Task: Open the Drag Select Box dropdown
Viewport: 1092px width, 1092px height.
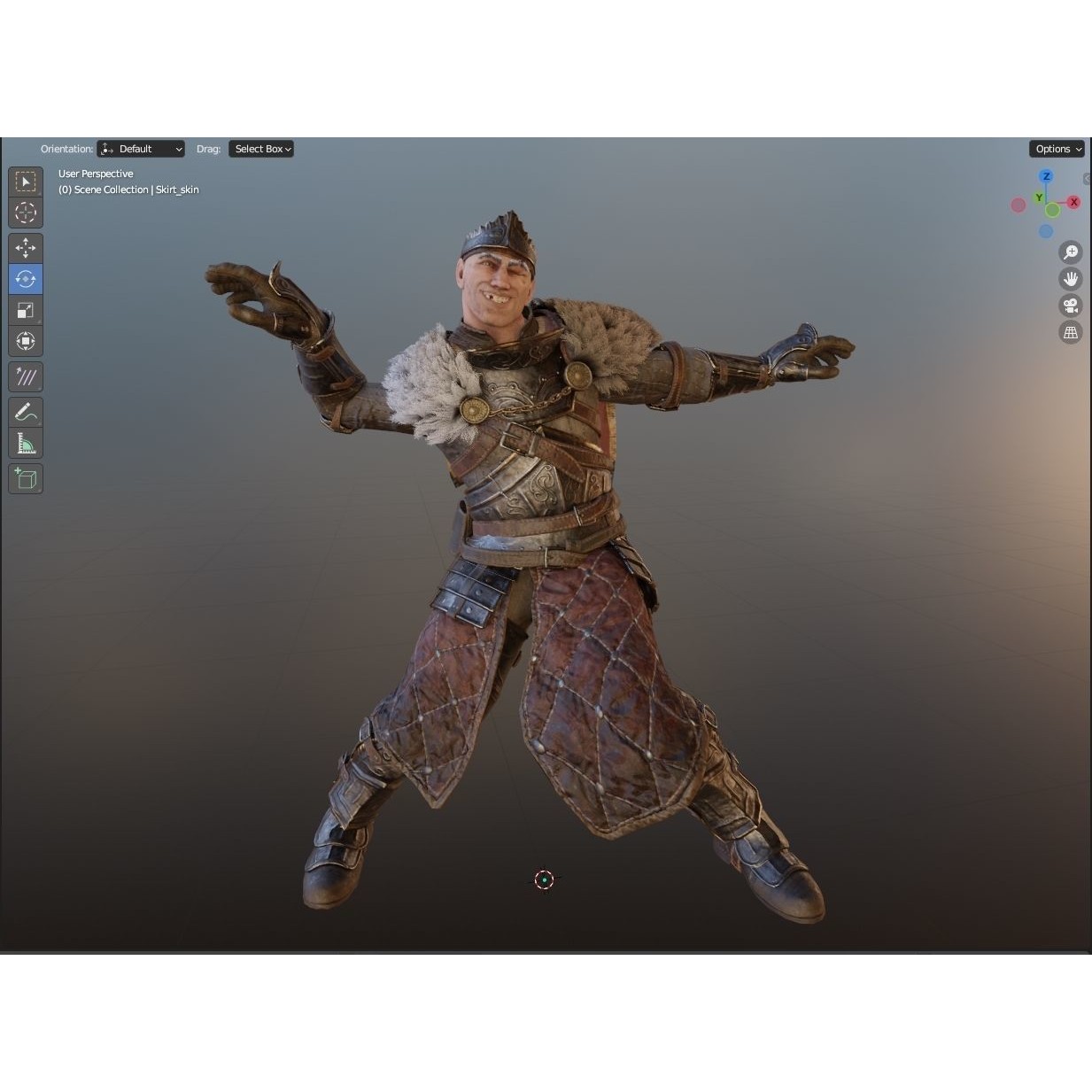Action: click(260, 149)
